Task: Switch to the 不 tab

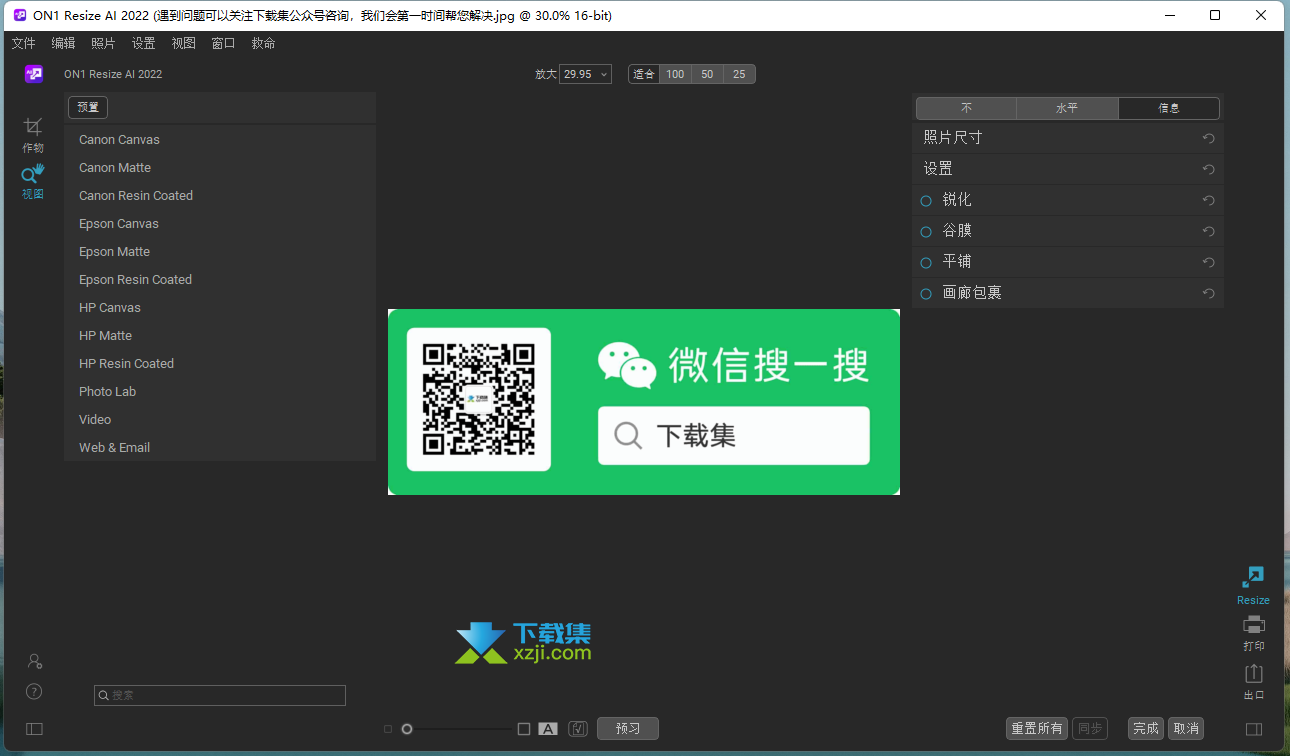Action: click(967, 108)
